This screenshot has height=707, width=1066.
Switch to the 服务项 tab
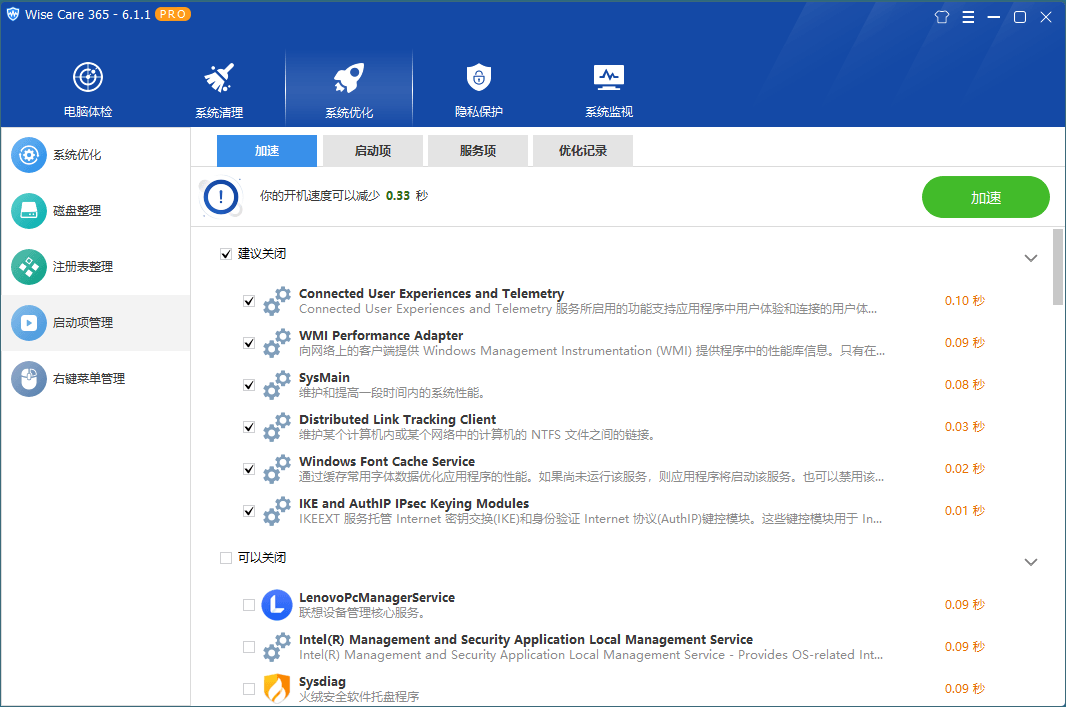[x=479, y=150]
